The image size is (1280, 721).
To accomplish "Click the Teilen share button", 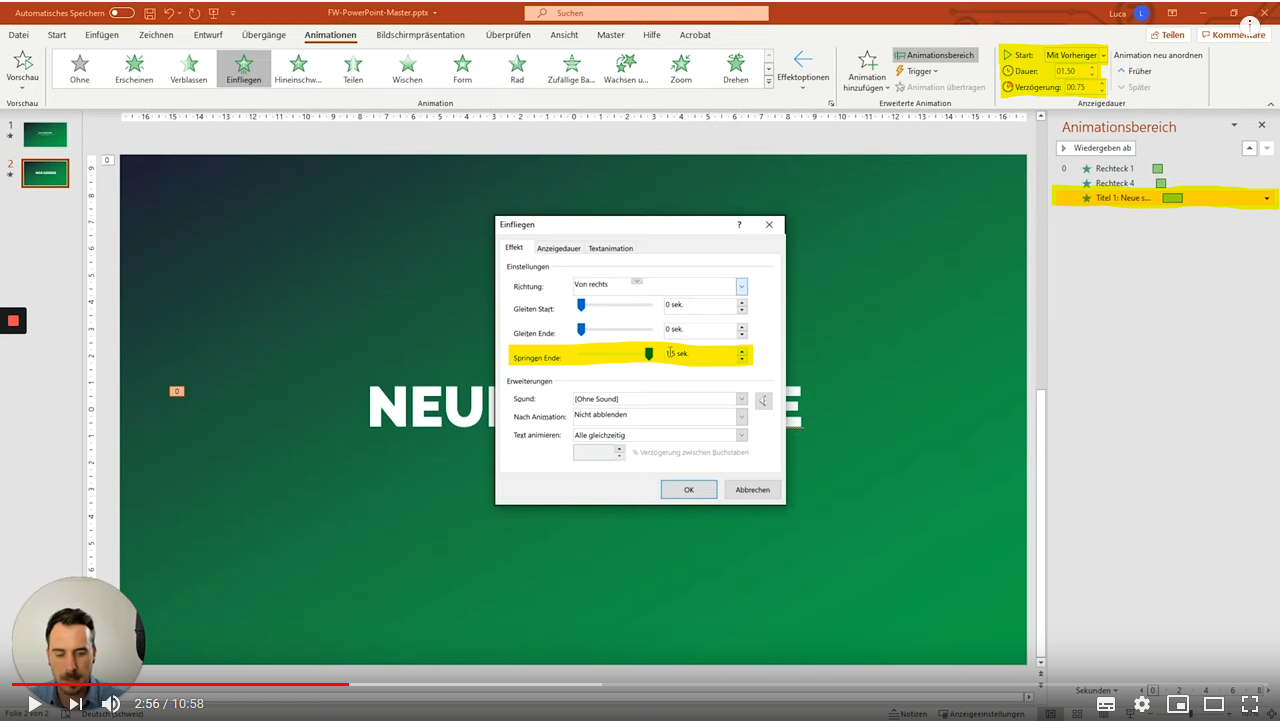I will 1166,35.
